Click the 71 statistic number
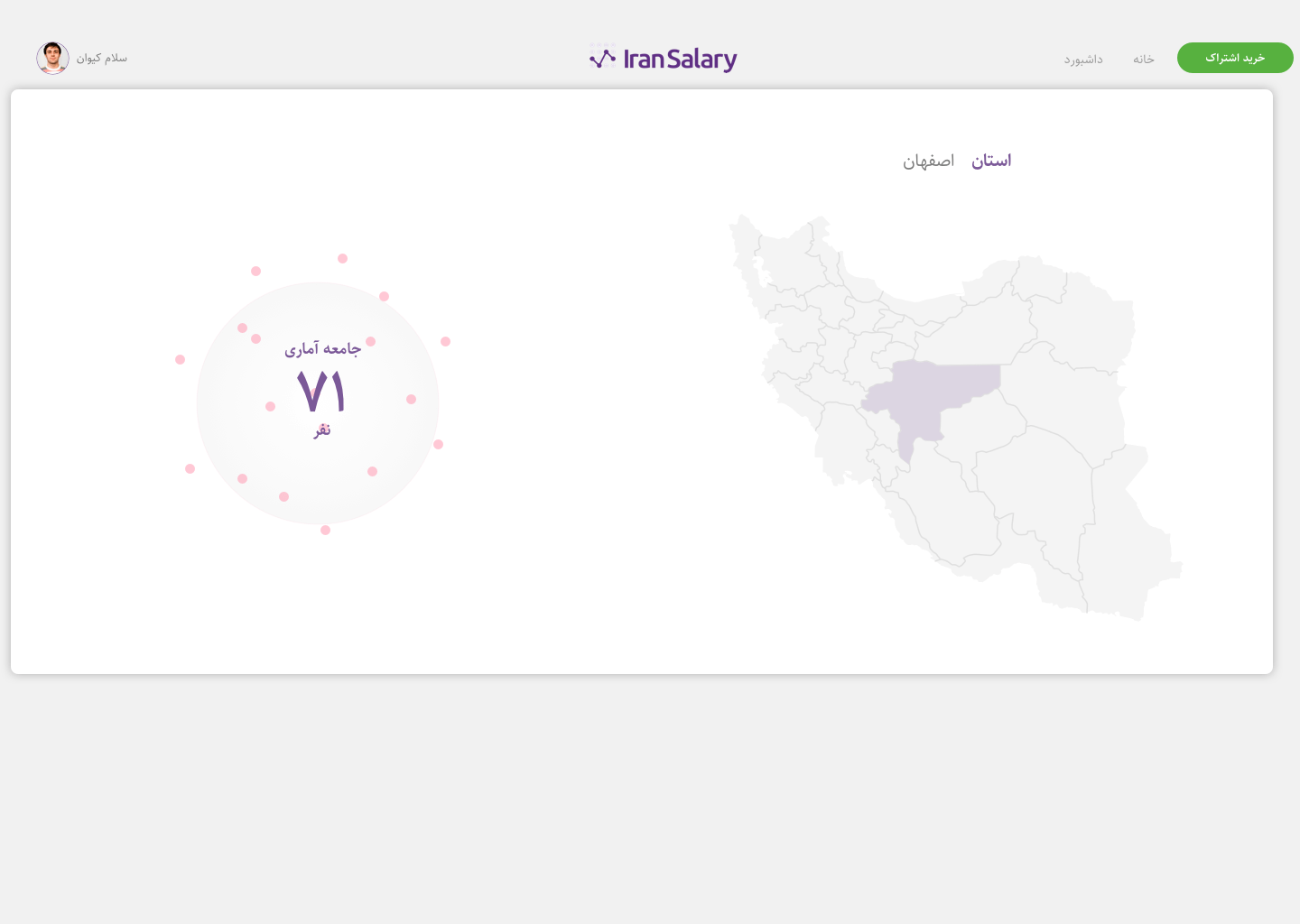 point(321,392)
